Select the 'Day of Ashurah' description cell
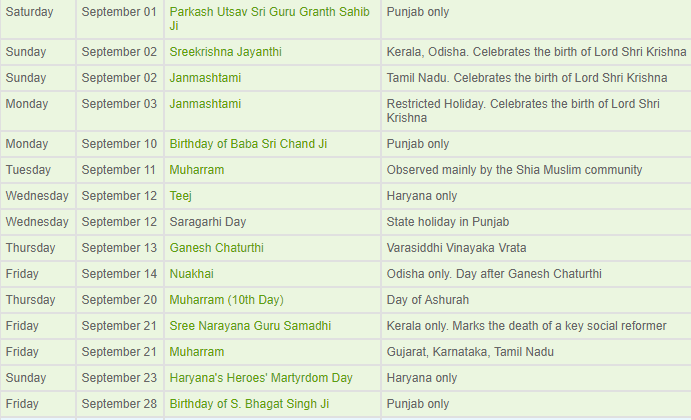This screenshot has width=691, height=420. (x=536, y=300)
